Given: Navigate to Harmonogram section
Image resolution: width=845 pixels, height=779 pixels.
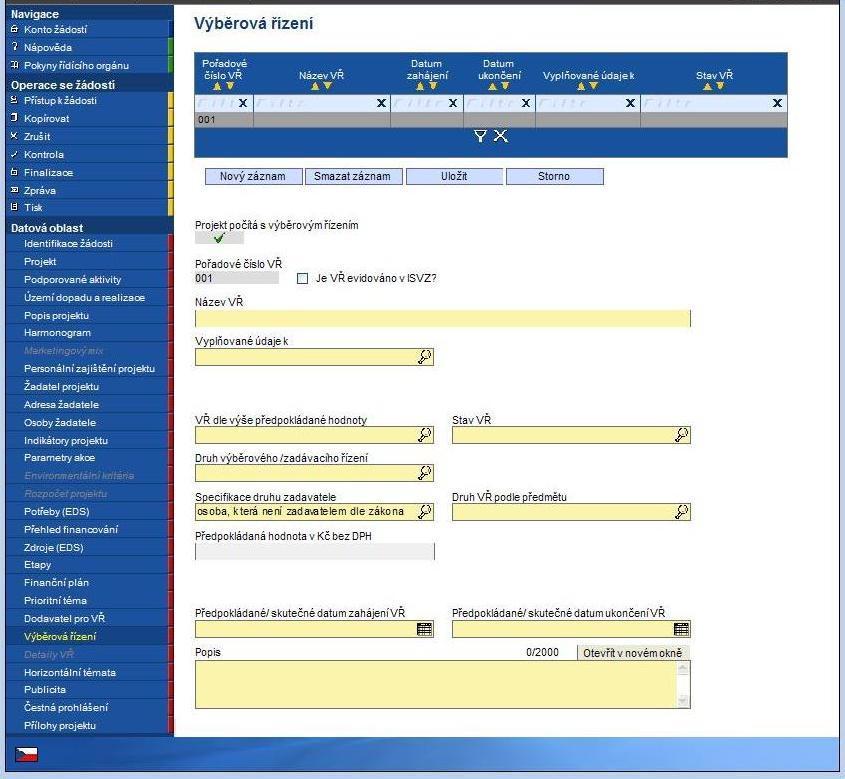Looking at the screenshot, I should pos(57,332).
